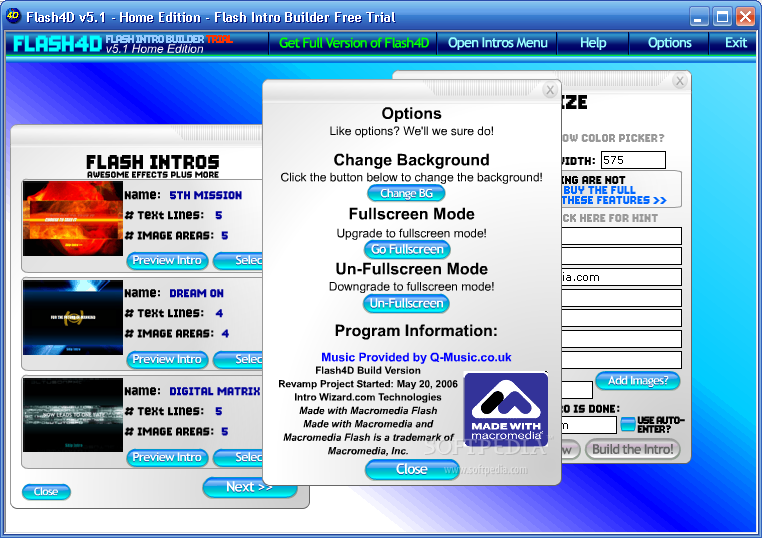Click the 'Click here for hint' text
The width and height of the screenshot is (762, 538).
610,218
